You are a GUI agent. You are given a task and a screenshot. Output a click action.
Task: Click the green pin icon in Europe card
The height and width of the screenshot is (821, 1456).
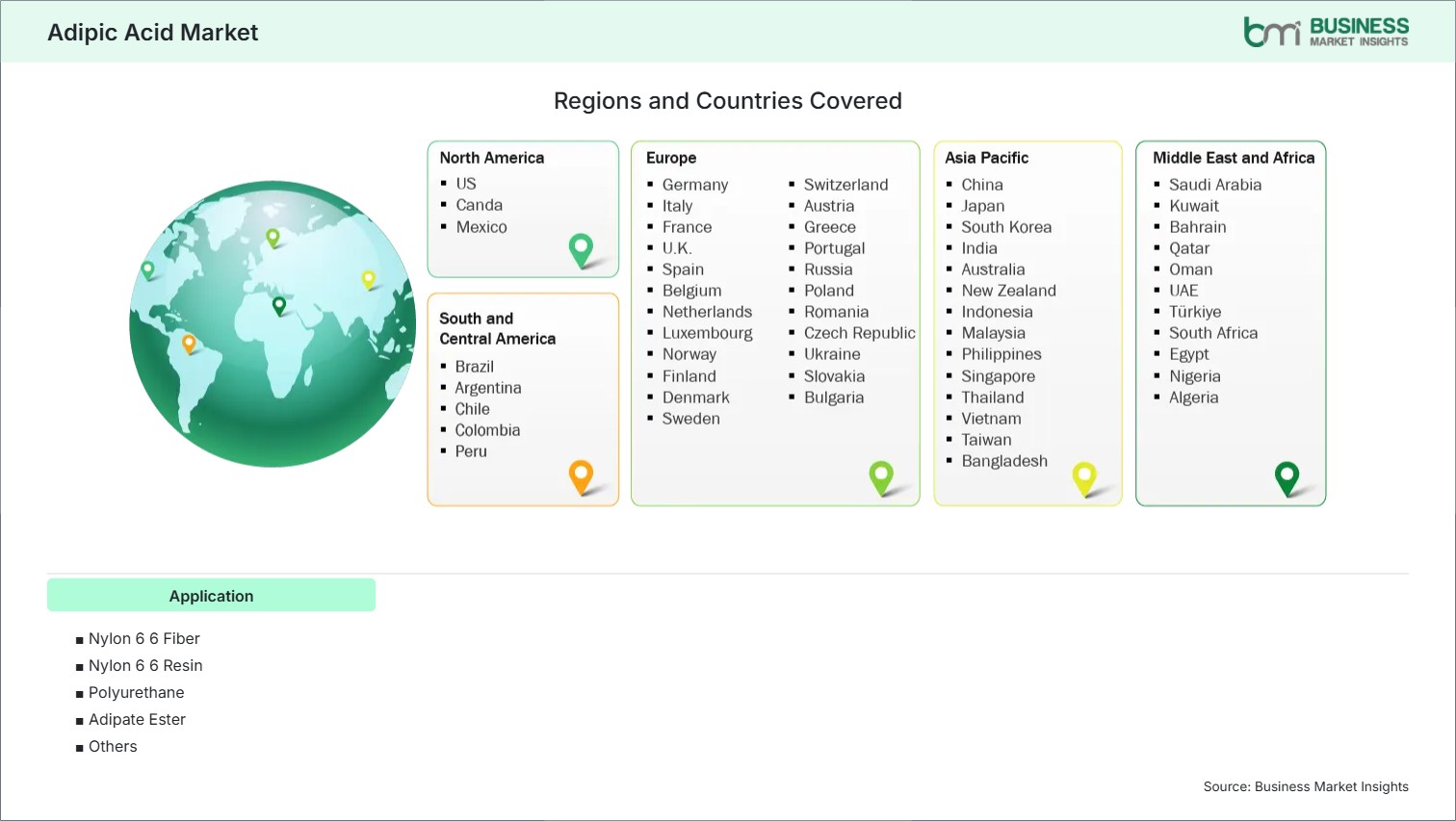pyautogui.click(x=881, y=477)
